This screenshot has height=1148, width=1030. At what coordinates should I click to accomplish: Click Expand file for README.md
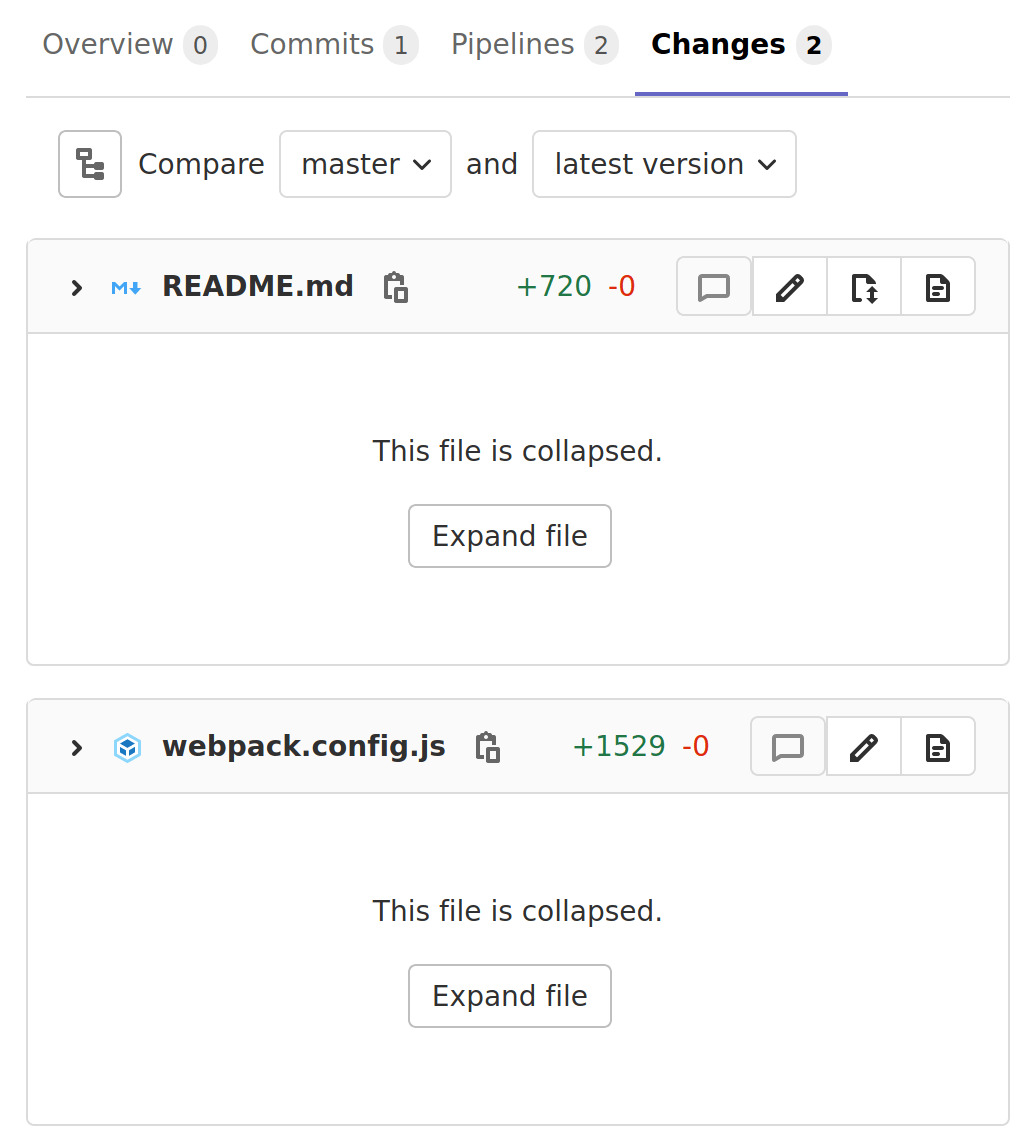click(509, 536)
